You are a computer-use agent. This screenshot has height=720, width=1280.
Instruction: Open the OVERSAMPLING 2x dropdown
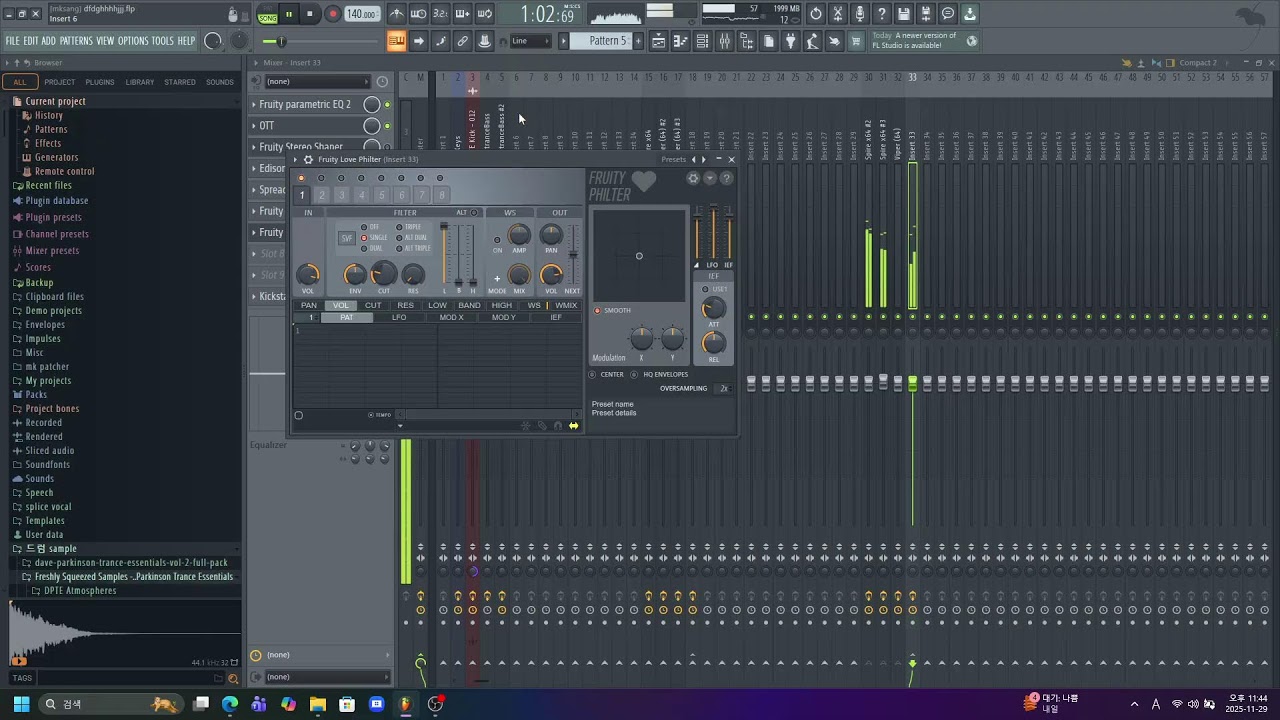(x=725, y=388)
